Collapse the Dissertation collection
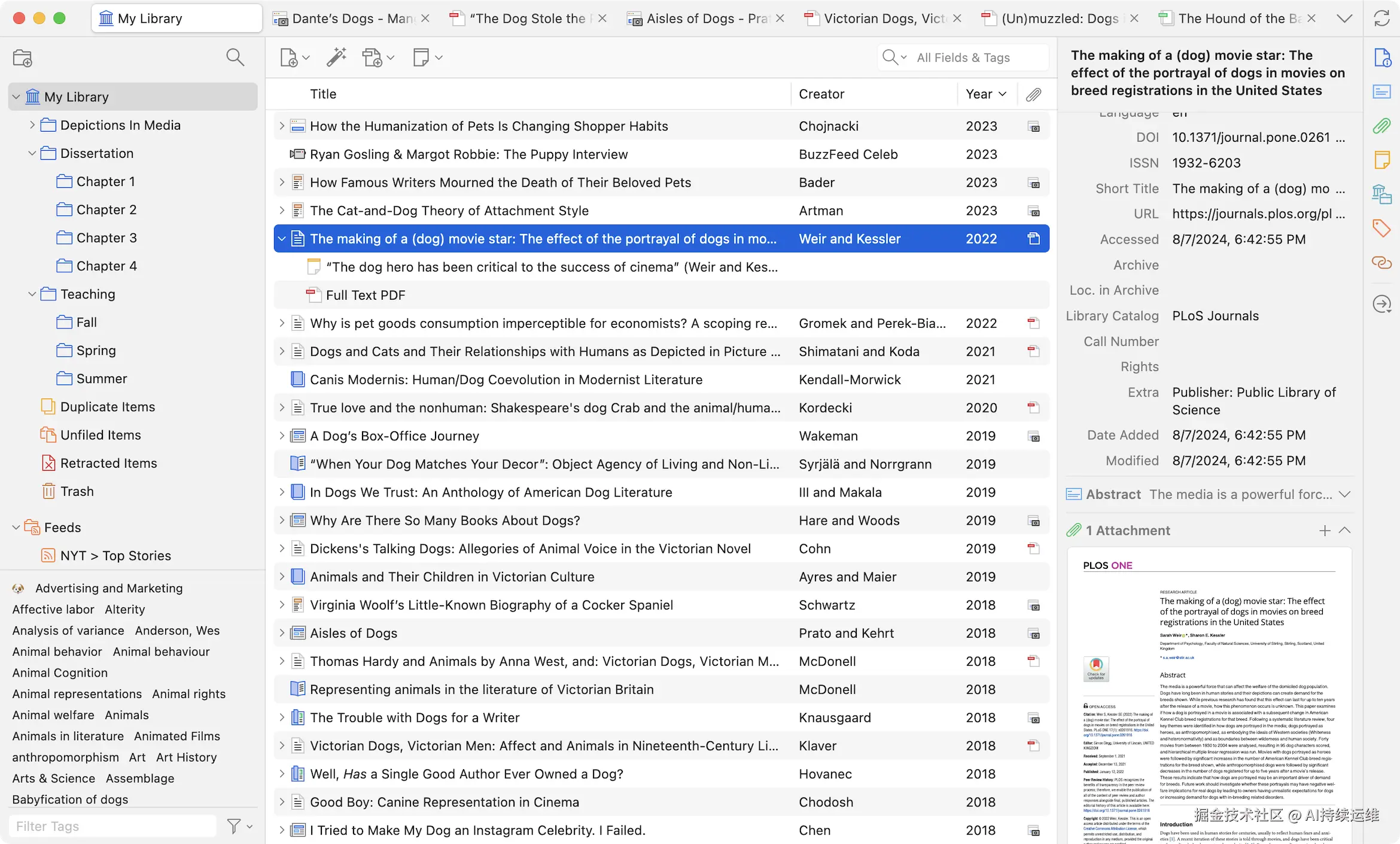The image size is (1400, 844). pos(32,153)
